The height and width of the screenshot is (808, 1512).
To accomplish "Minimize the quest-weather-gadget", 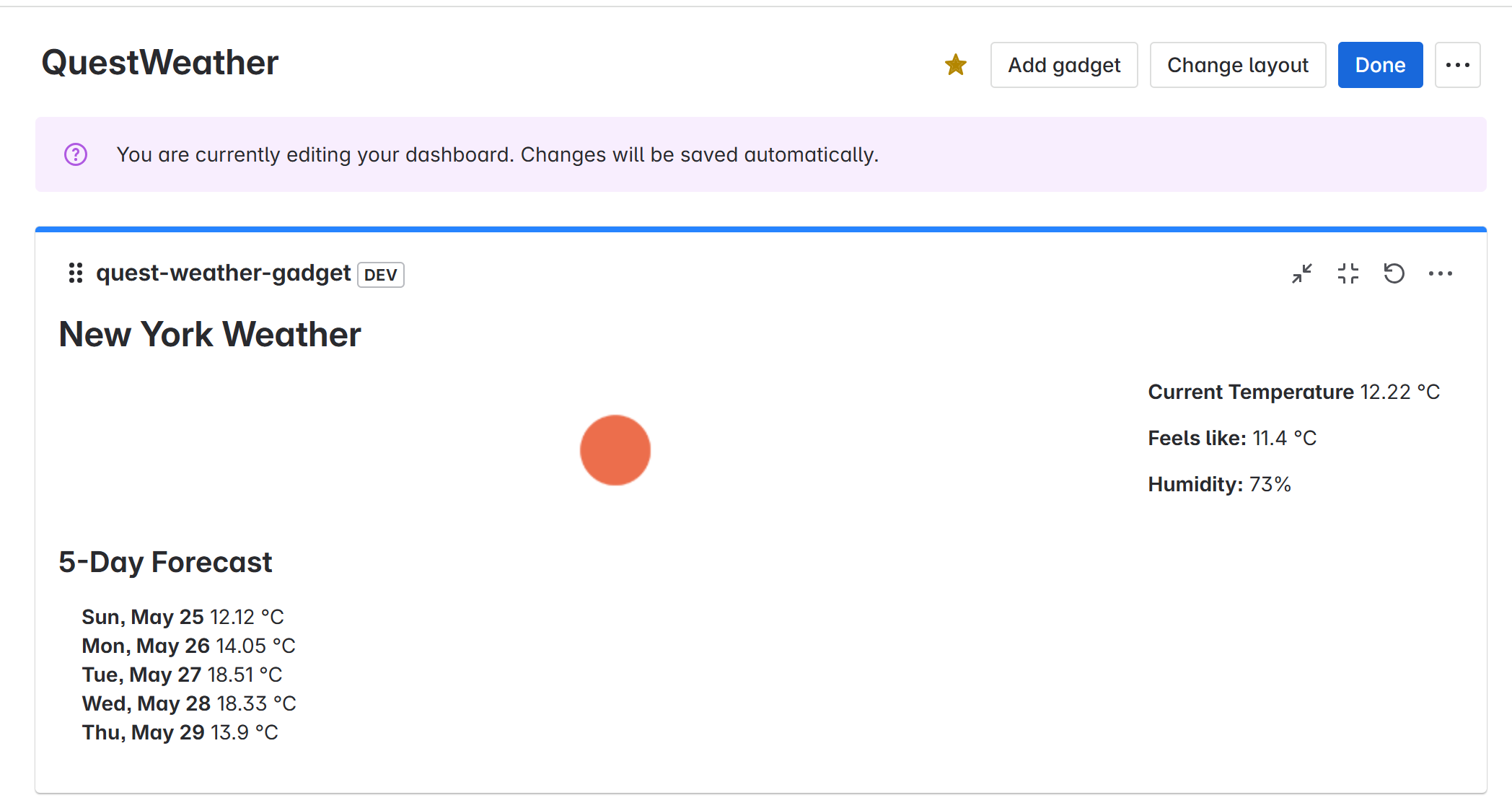I will pos(1301,273).
